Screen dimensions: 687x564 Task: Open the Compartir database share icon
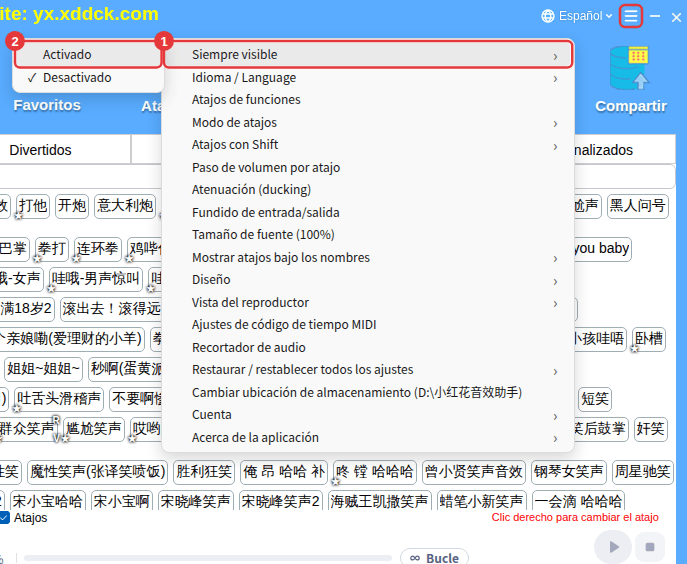pos(630,68)
